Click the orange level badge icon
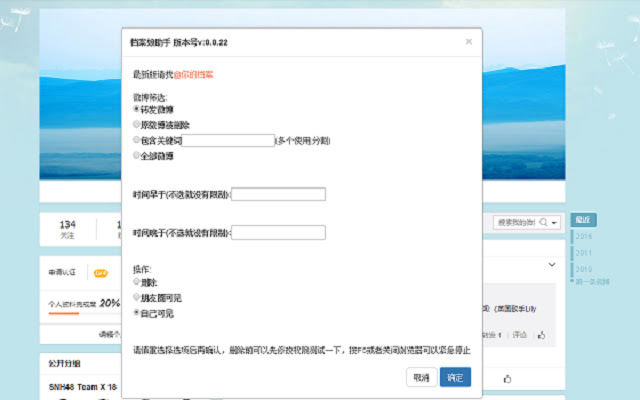The image size is (640, 400). (x=101, y=273)
